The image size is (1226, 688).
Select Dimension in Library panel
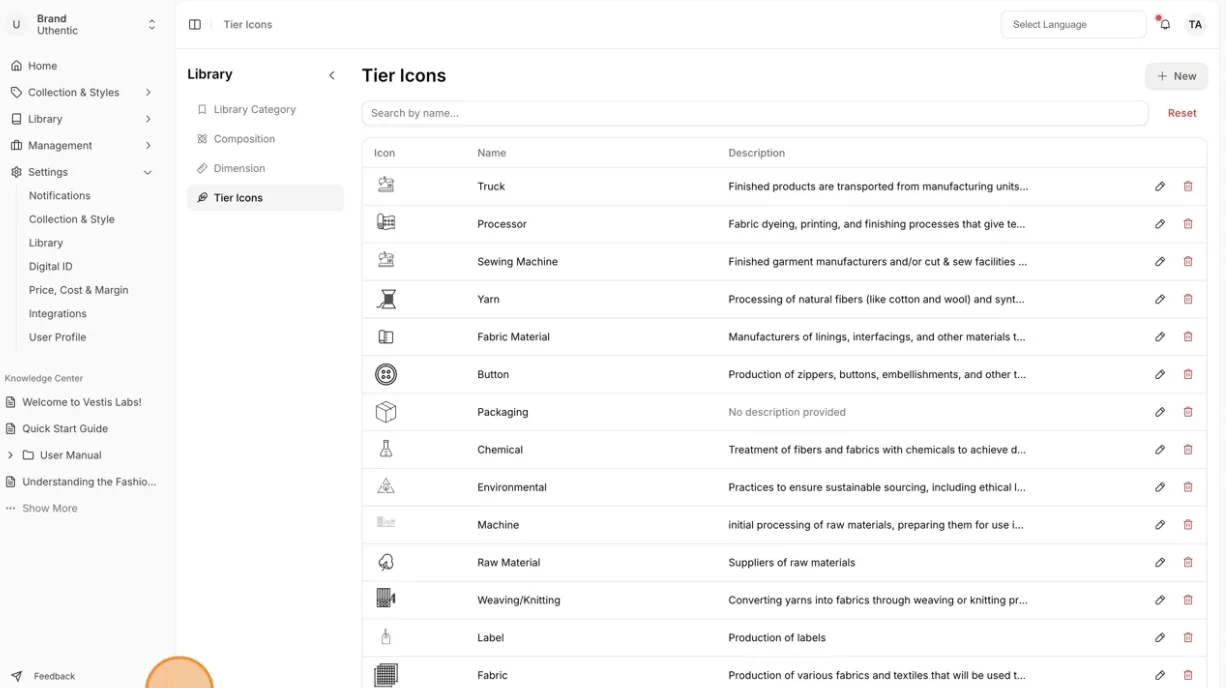tap(265, 168)
